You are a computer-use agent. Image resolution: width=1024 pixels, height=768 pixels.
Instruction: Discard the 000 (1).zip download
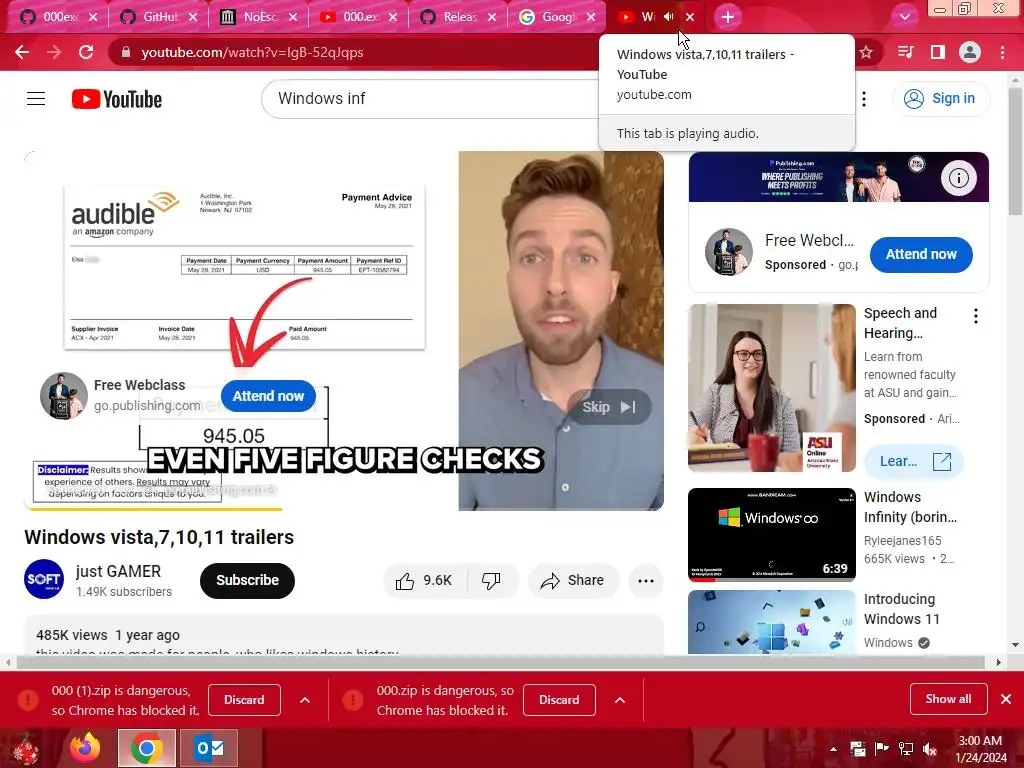tap(244, 700)
